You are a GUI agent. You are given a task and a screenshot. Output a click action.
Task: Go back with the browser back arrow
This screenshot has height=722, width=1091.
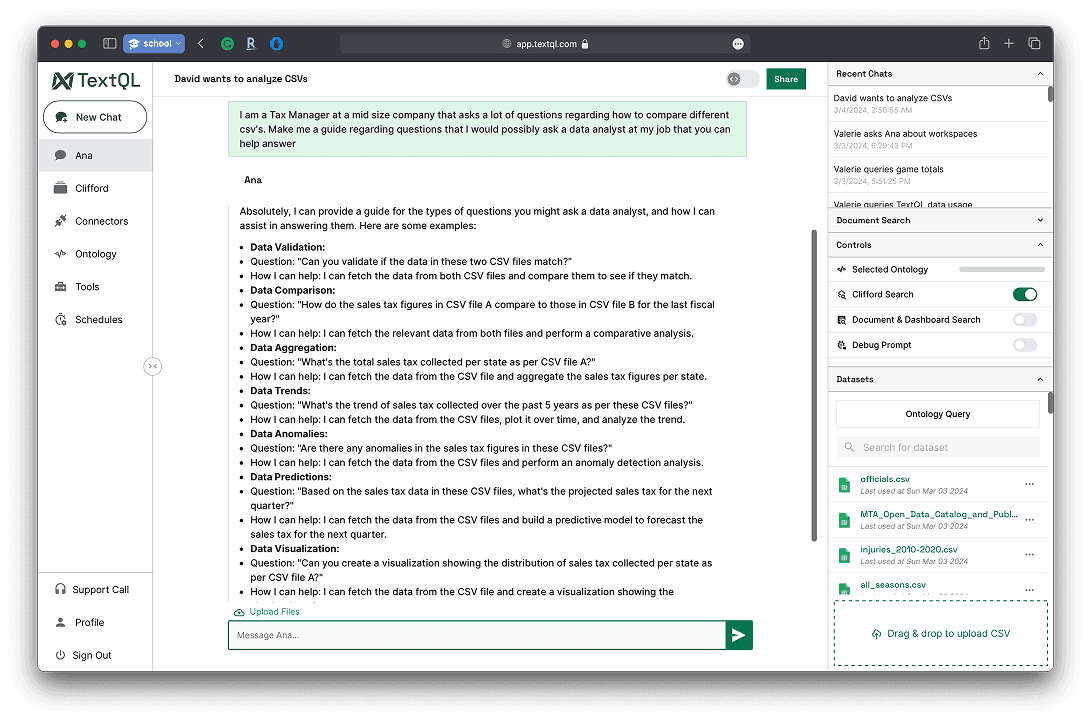(x=201, y=44)
